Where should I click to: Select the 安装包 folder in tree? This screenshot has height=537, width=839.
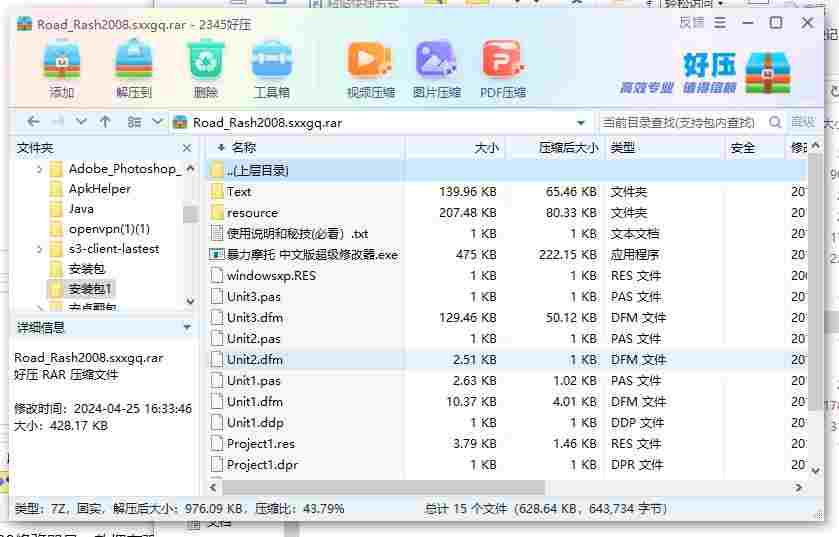click(87, 268)
